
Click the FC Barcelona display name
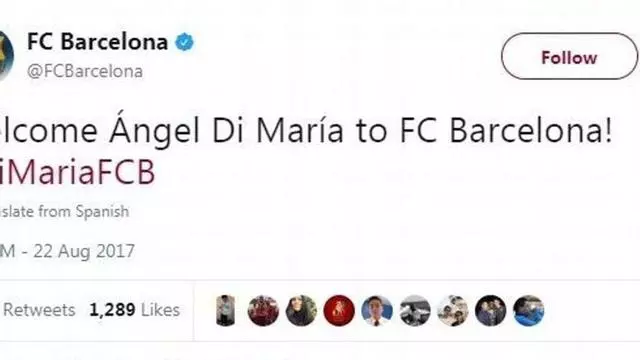tap(98, 42)
